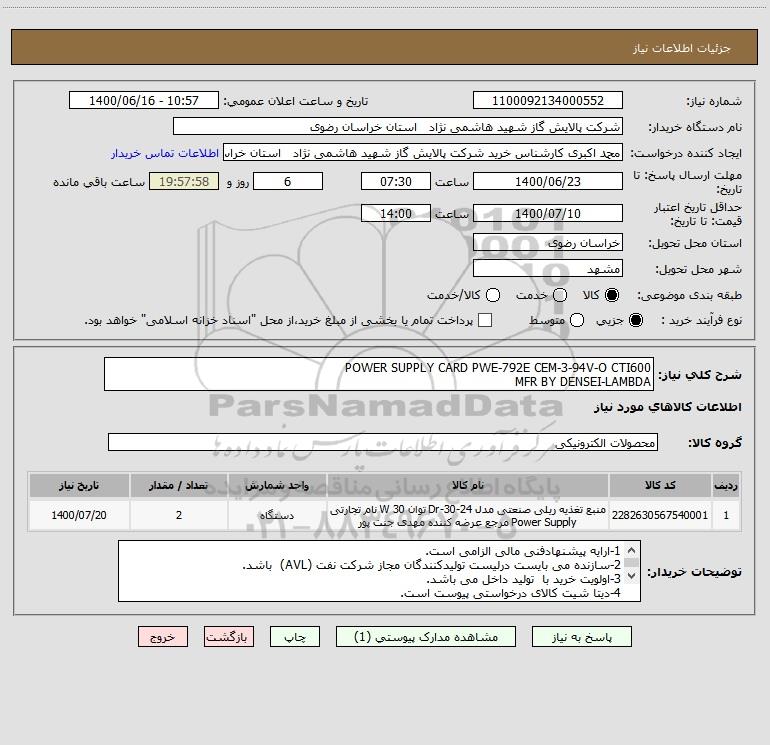Click product code 228263056754​0001 cell
Viewport: 770px width, 745px height.
tap(660, 515)
